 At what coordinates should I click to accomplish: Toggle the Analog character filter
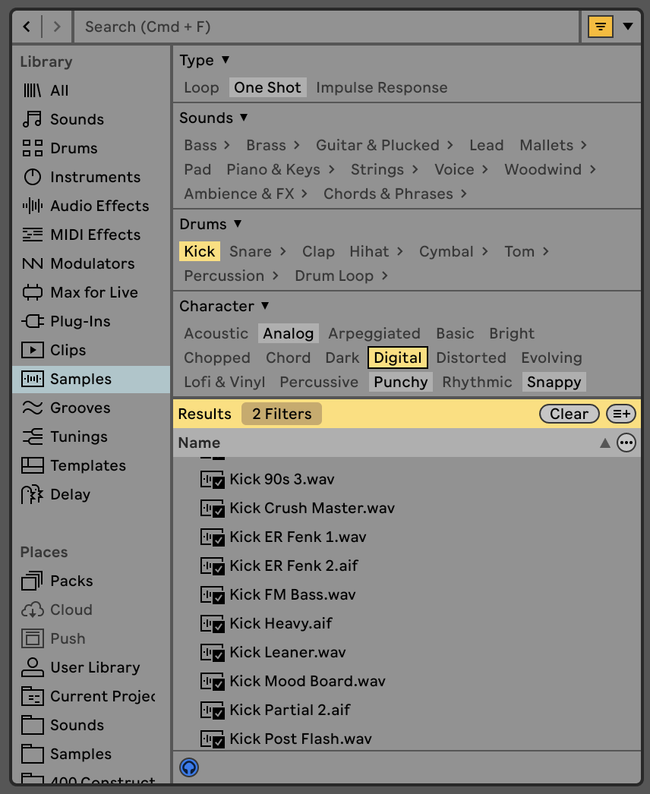click(x=288, y=334)
